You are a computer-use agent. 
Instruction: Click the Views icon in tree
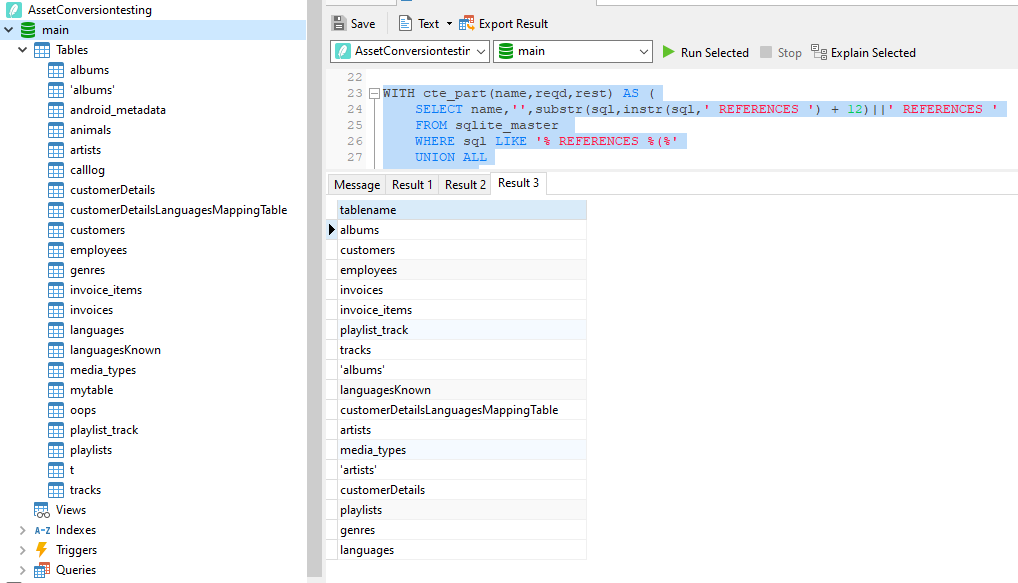point(42,510)
